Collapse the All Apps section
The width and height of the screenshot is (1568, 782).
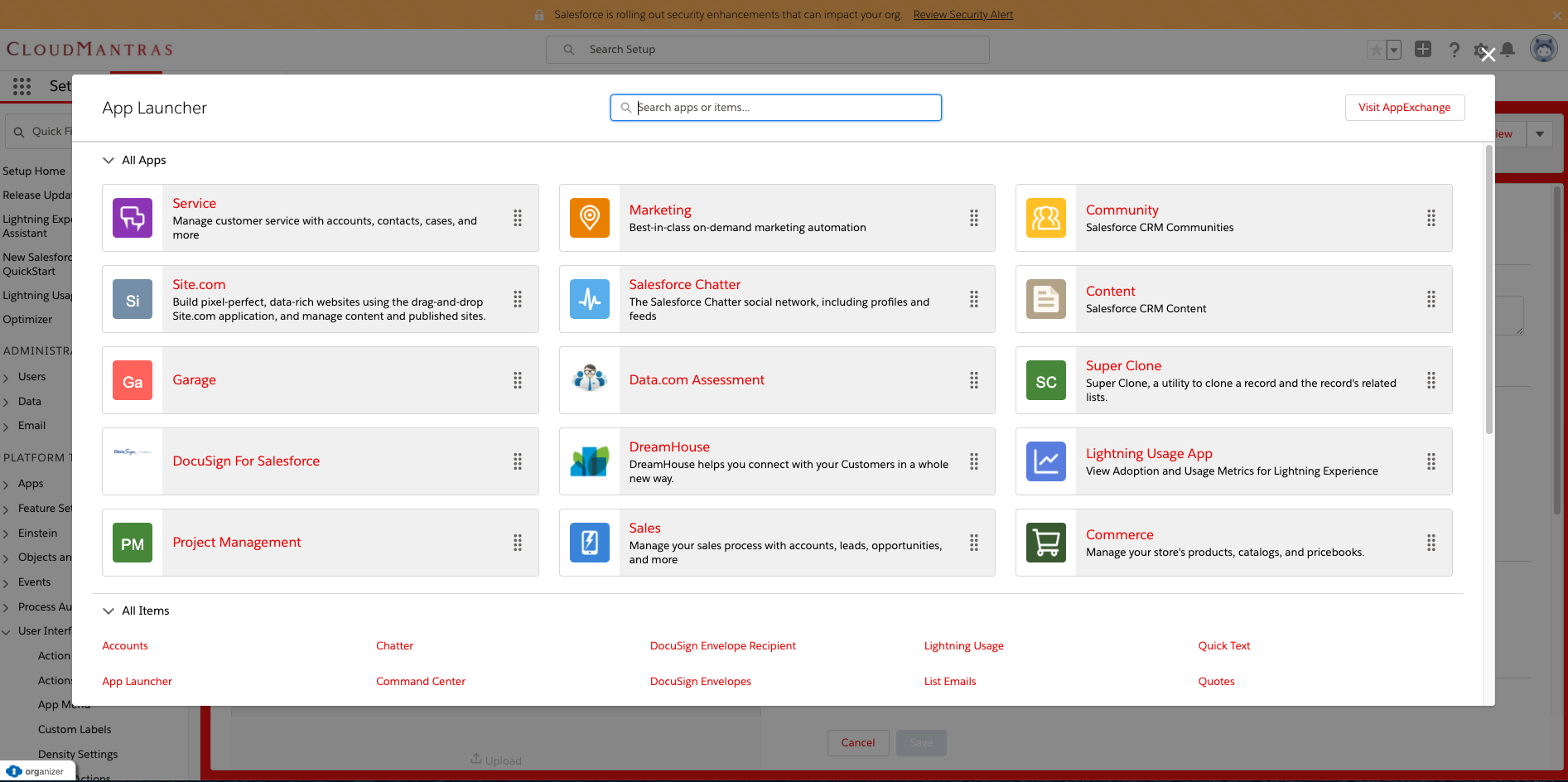[109, 160]
